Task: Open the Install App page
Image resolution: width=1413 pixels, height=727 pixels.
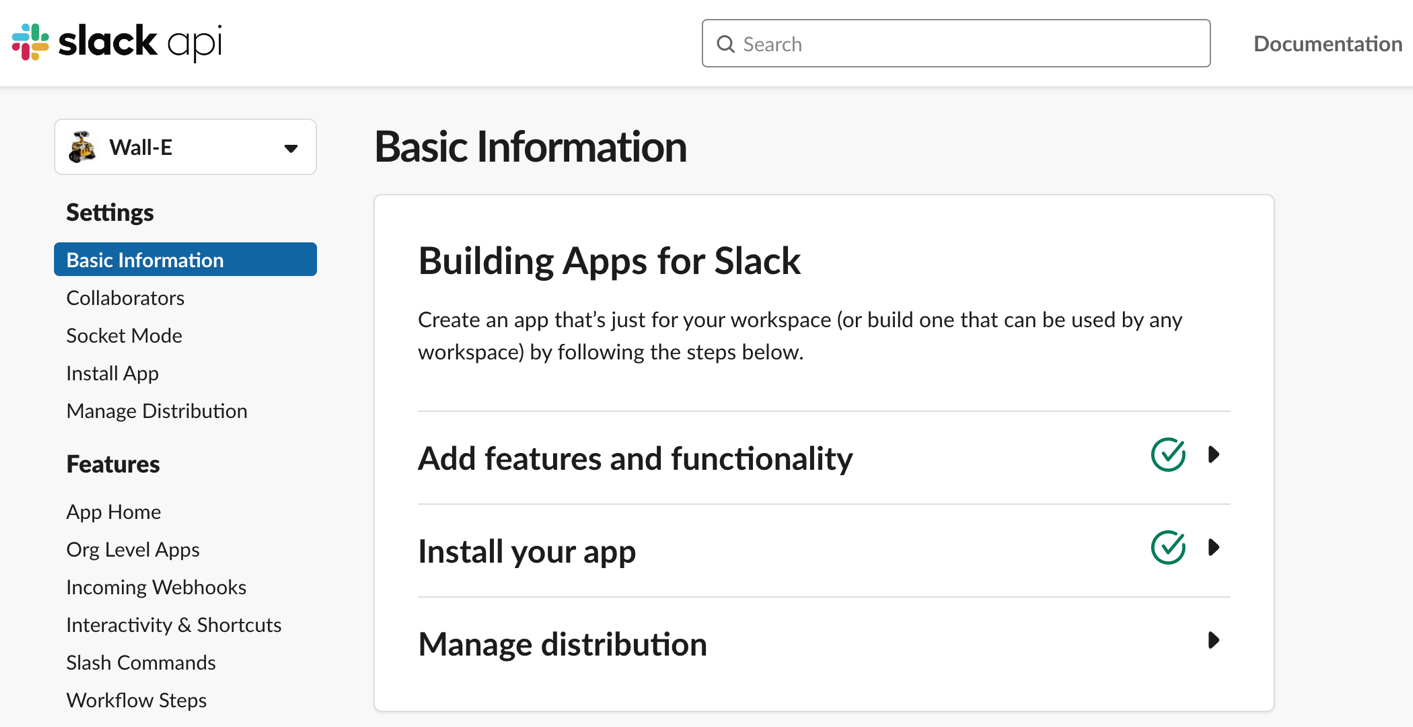Action: point(112,374)
